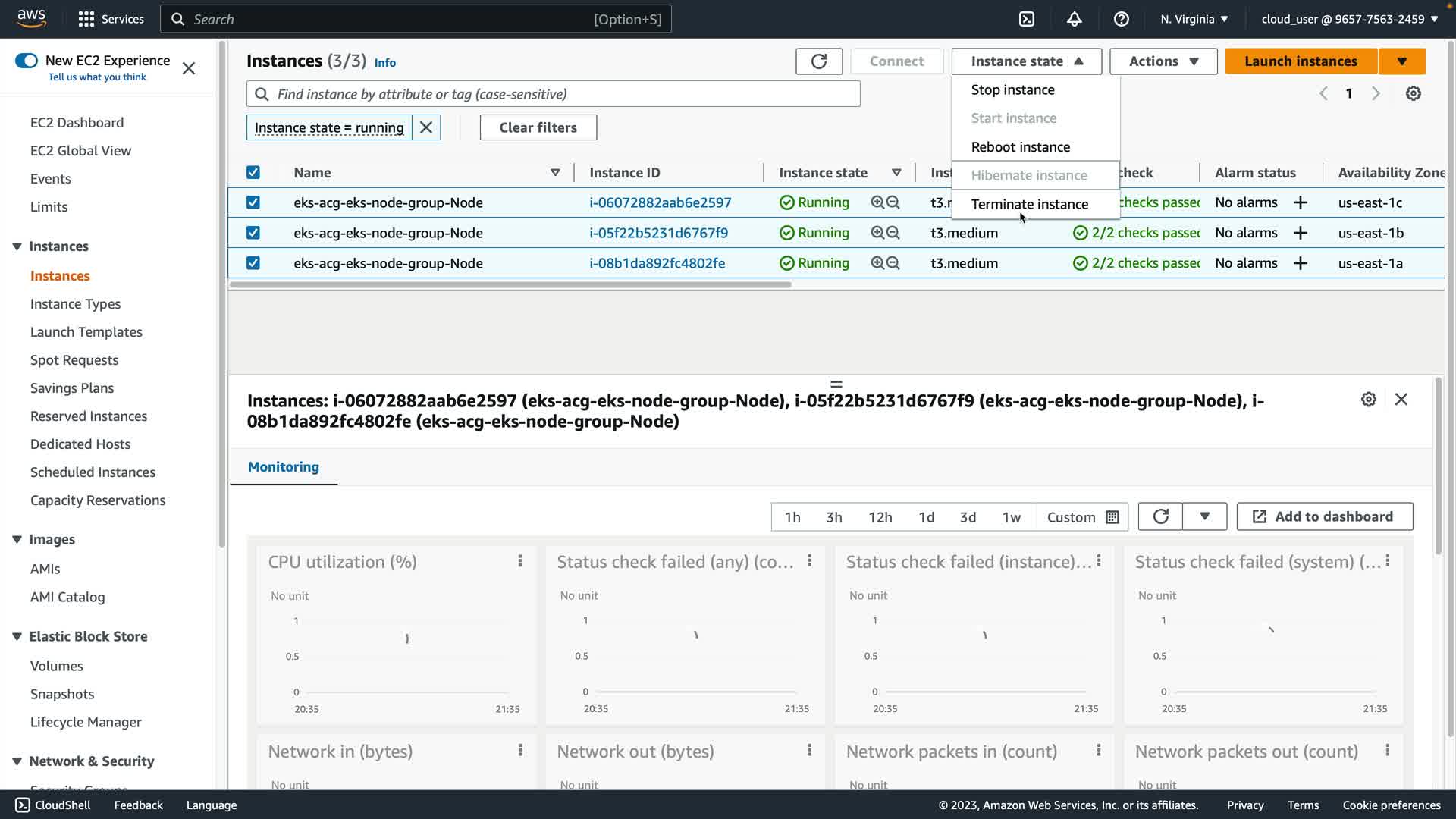Open CloudShell terminal icon in top bar
The height and width of the screenshot is (819, 1456).
[1027, 19]
